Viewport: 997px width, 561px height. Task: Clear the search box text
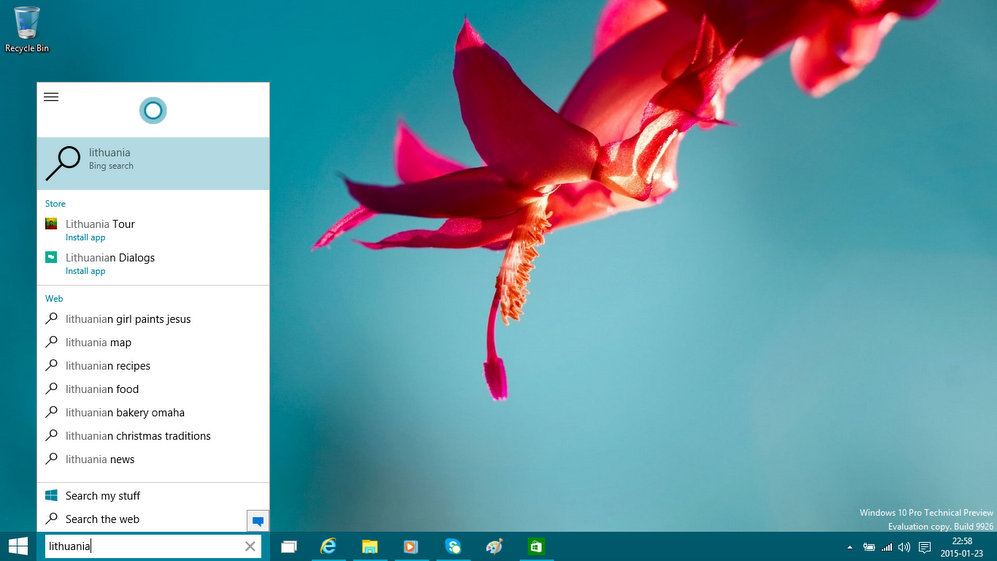point(250,546)
